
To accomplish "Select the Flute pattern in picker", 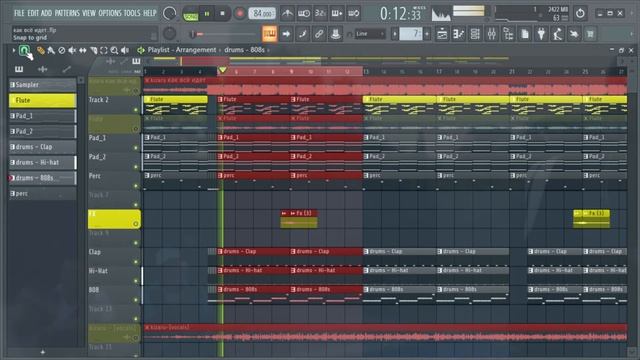I will tap(42, 100).
